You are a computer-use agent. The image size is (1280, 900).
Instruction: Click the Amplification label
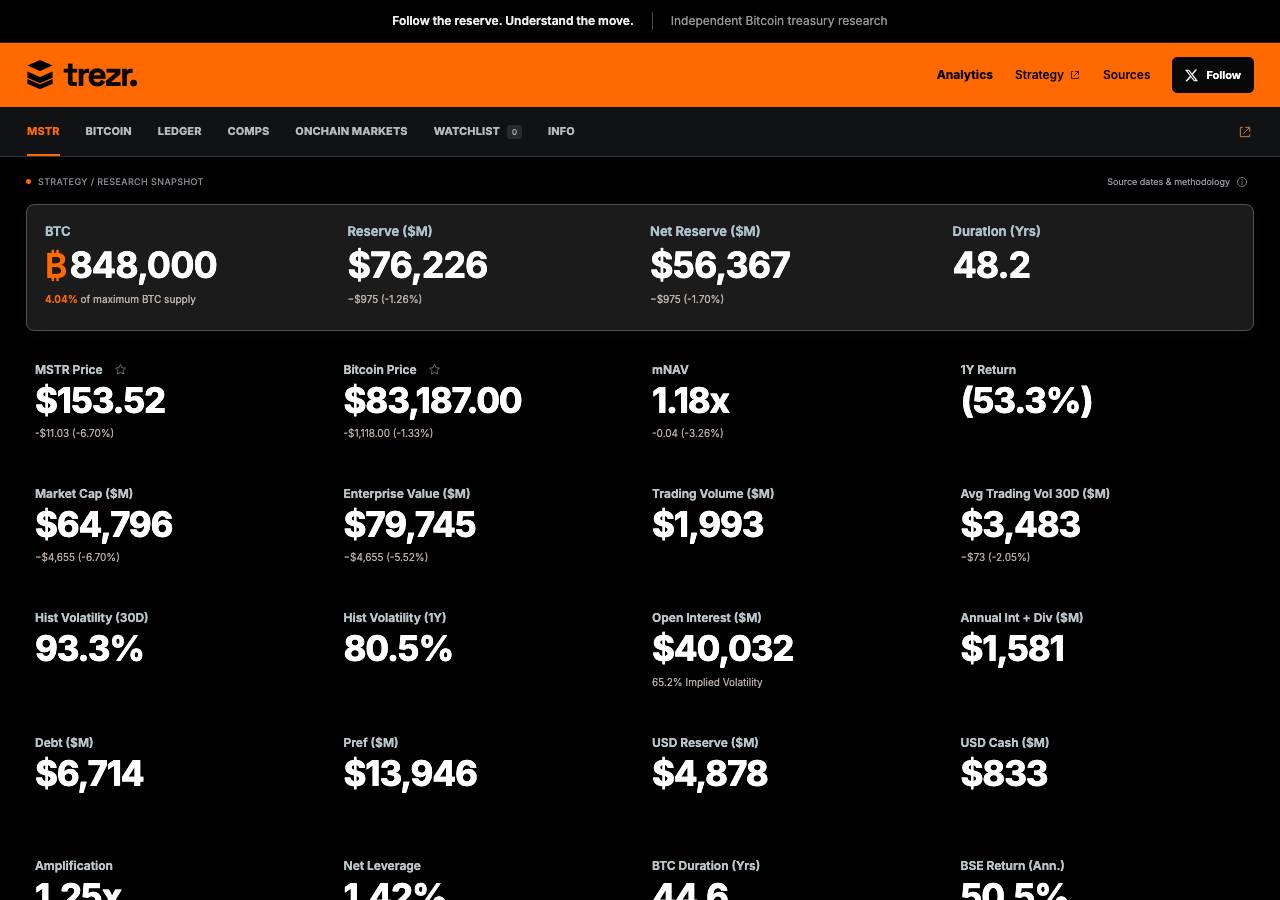pyautogui.click(x=74, y=866)
